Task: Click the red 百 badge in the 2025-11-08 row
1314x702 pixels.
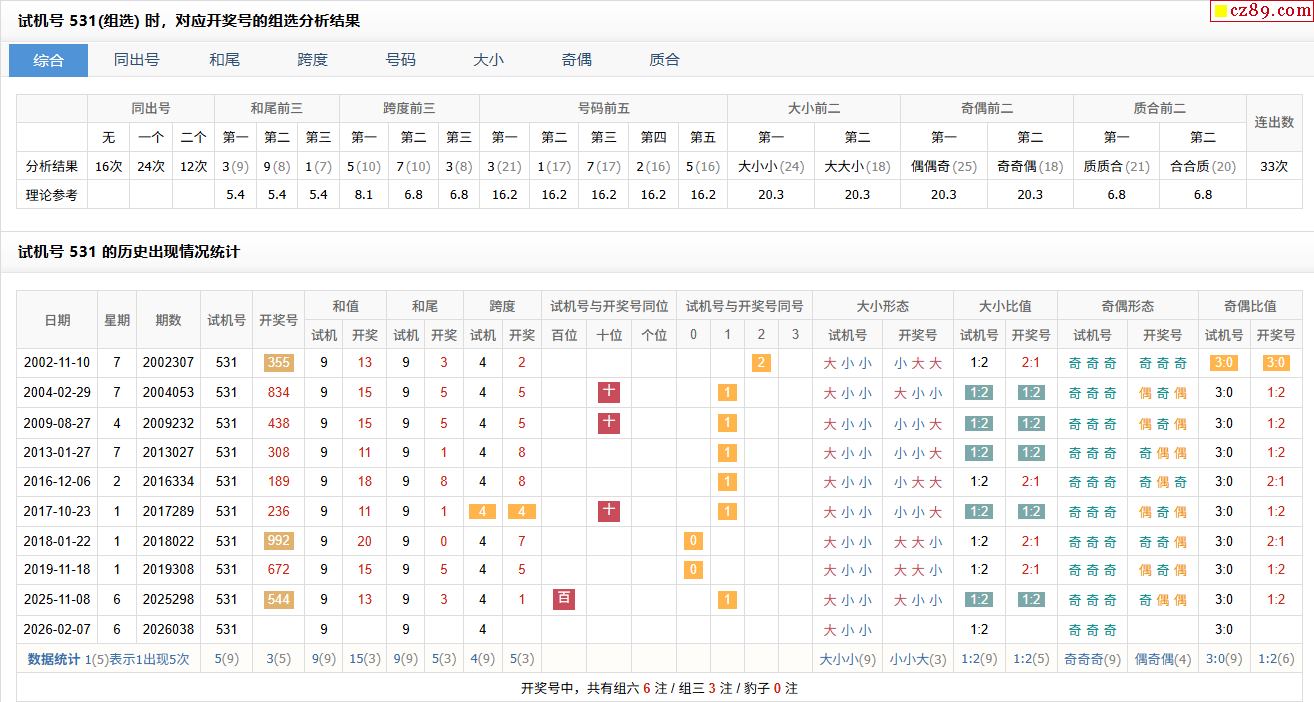Action: point(564,599)
